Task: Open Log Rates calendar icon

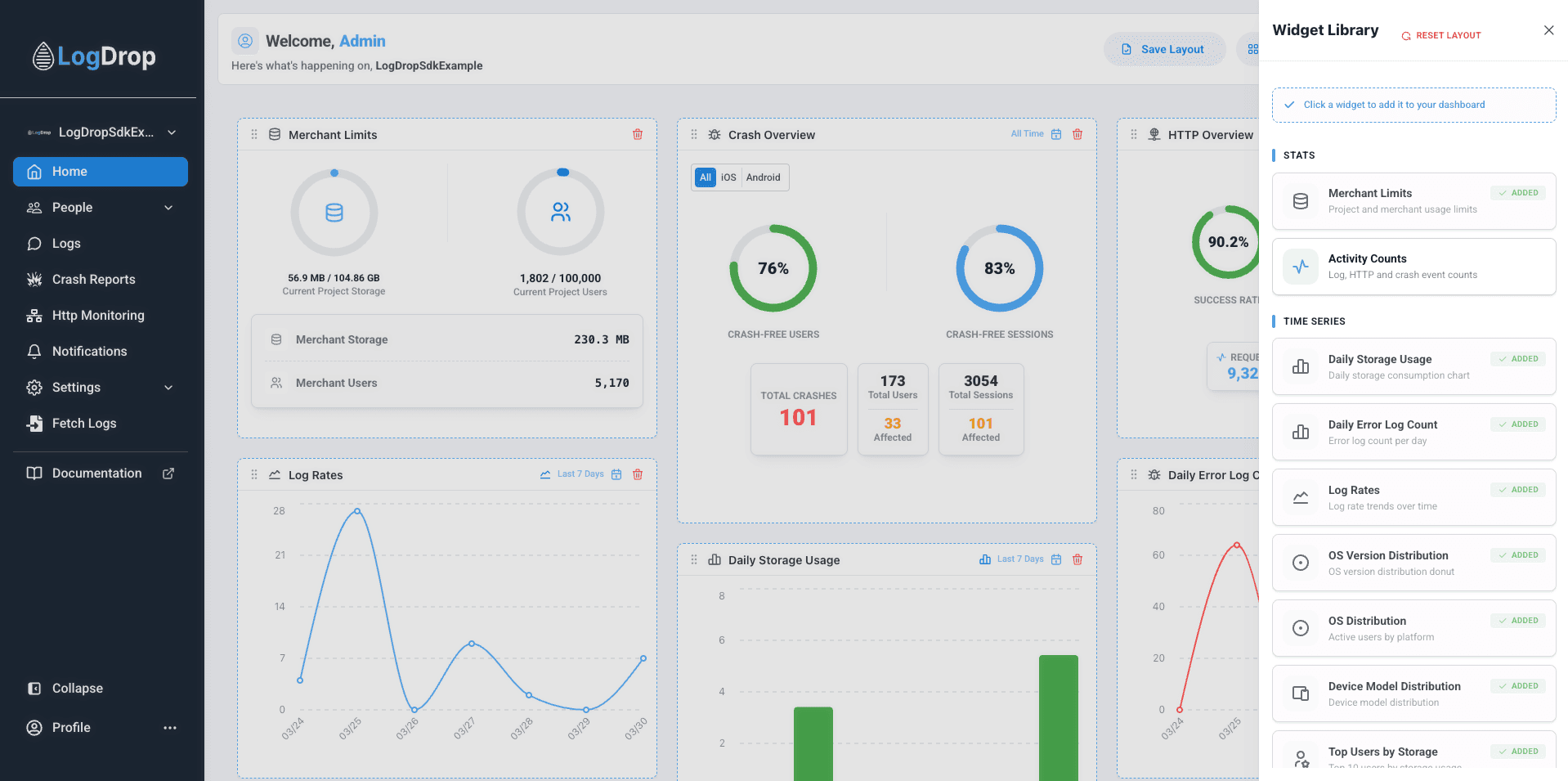Action: tap(616, 475)
